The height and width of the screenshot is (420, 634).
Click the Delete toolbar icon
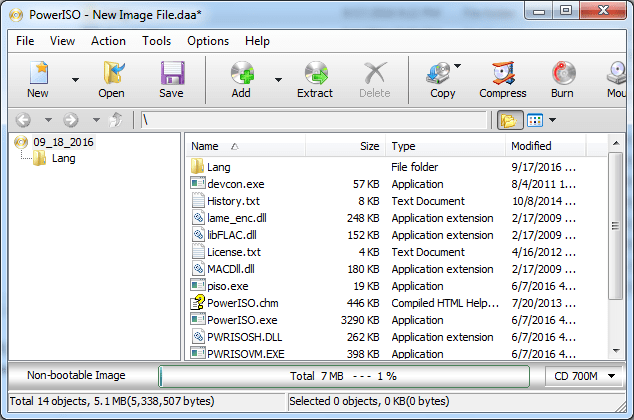pyautogui.click(x=375, y=73)
